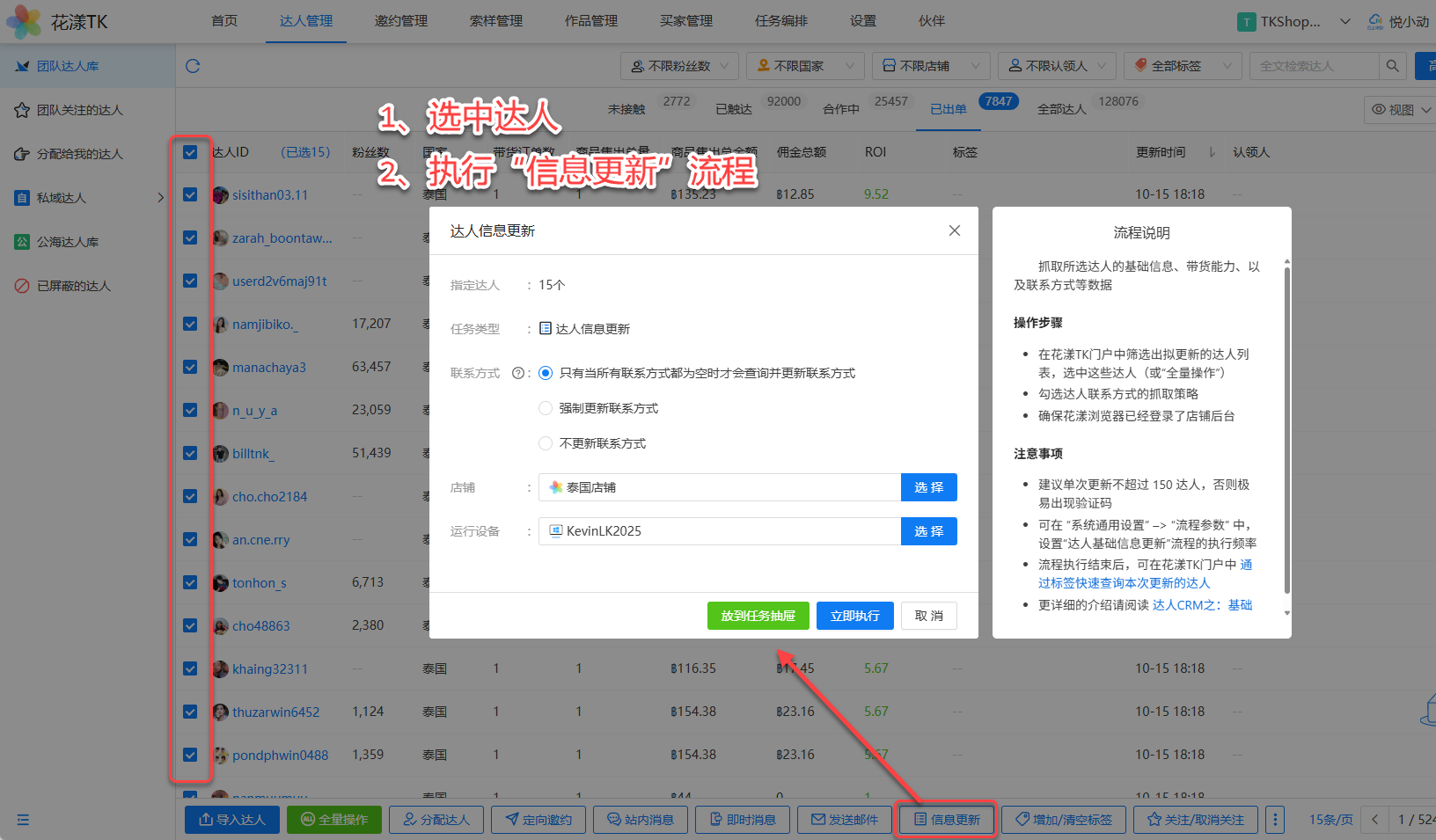Select 不更新联系方式 radio option
This screenshot has height=840, width=1436.
(x=546, y=443)
